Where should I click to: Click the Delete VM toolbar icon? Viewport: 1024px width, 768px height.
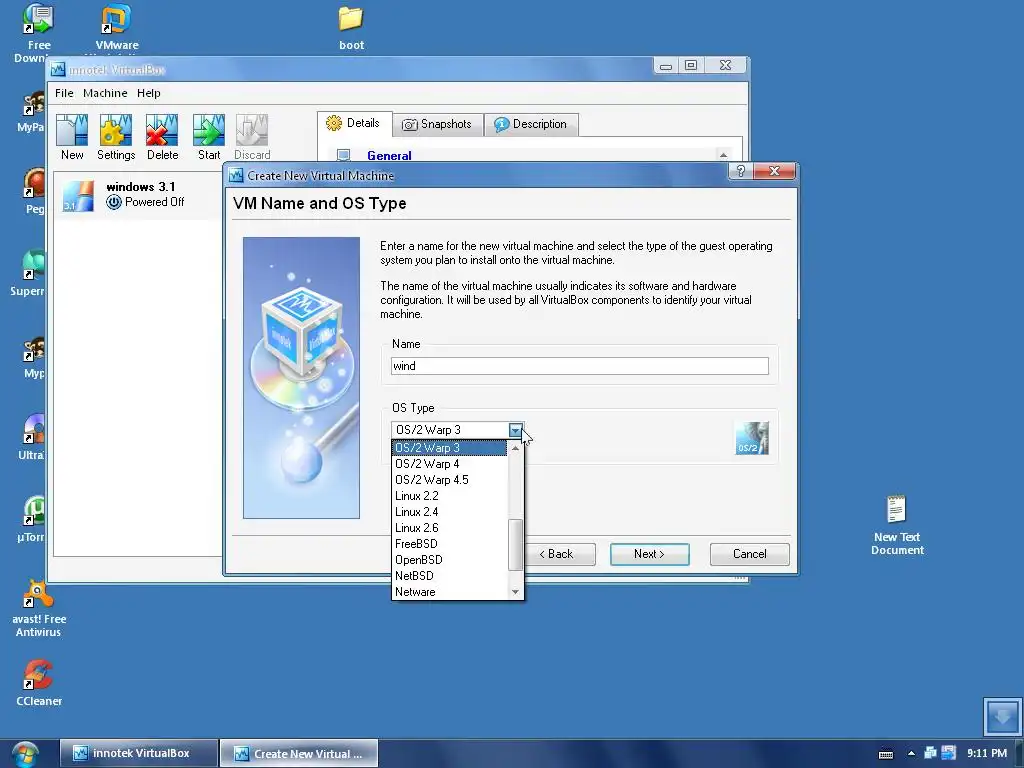click(162, 137)
